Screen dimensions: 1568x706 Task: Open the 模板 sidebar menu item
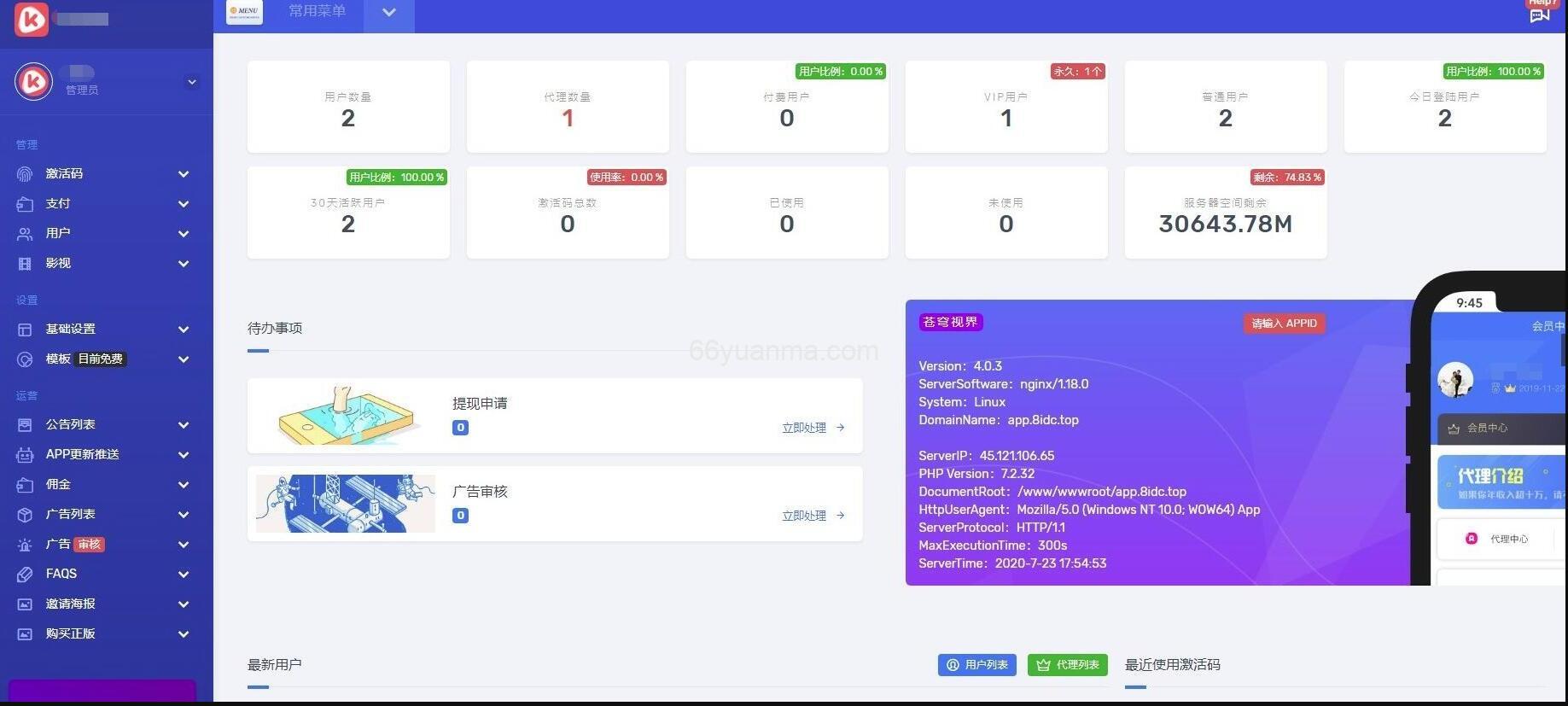[x=58, y=359]
